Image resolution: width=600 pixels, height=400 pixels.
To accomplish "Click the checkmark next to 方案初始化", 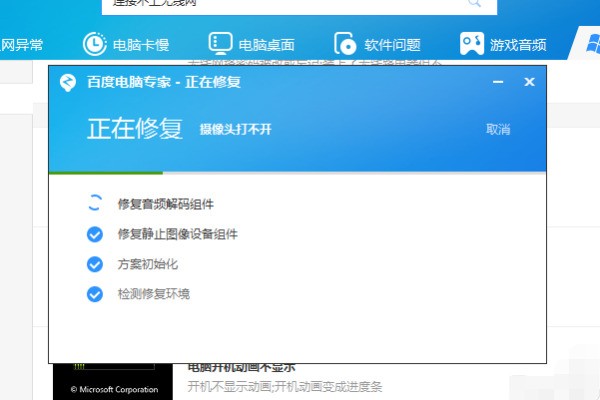I will (95, 264).
